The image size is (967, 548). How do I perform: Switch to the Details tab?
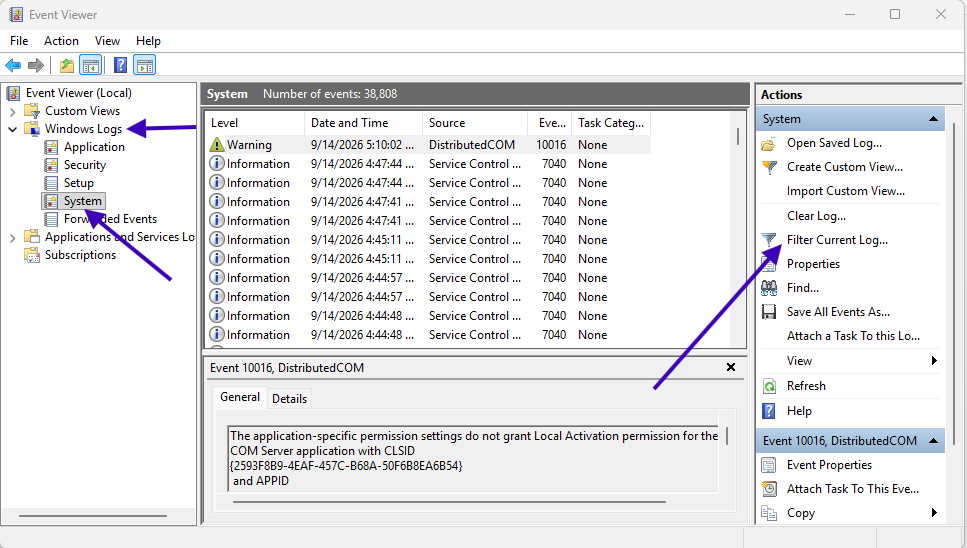[x=289, y=399]
